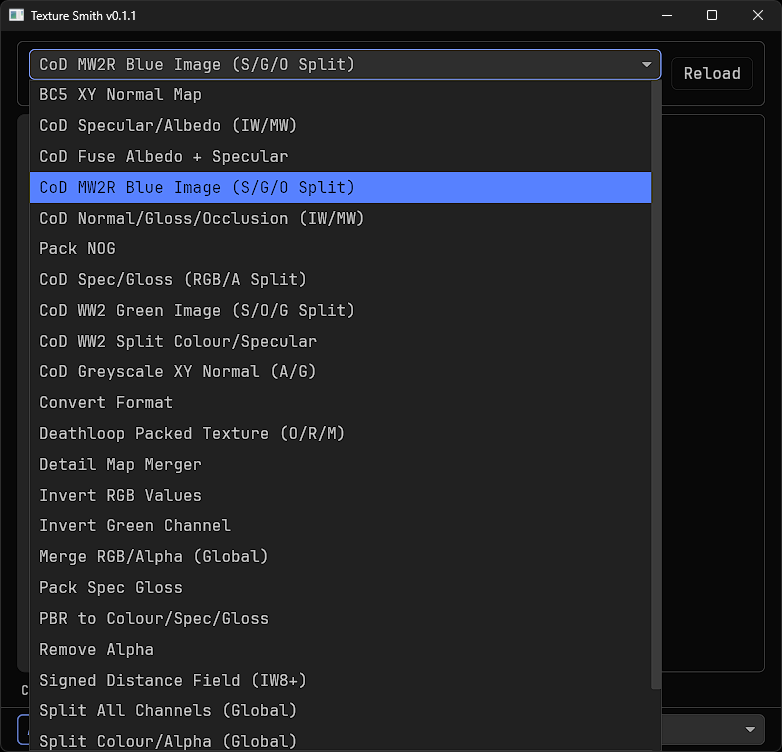782x752 pixels.
Task: Pick Invert Green Channel option
Action: coord(341,526)
